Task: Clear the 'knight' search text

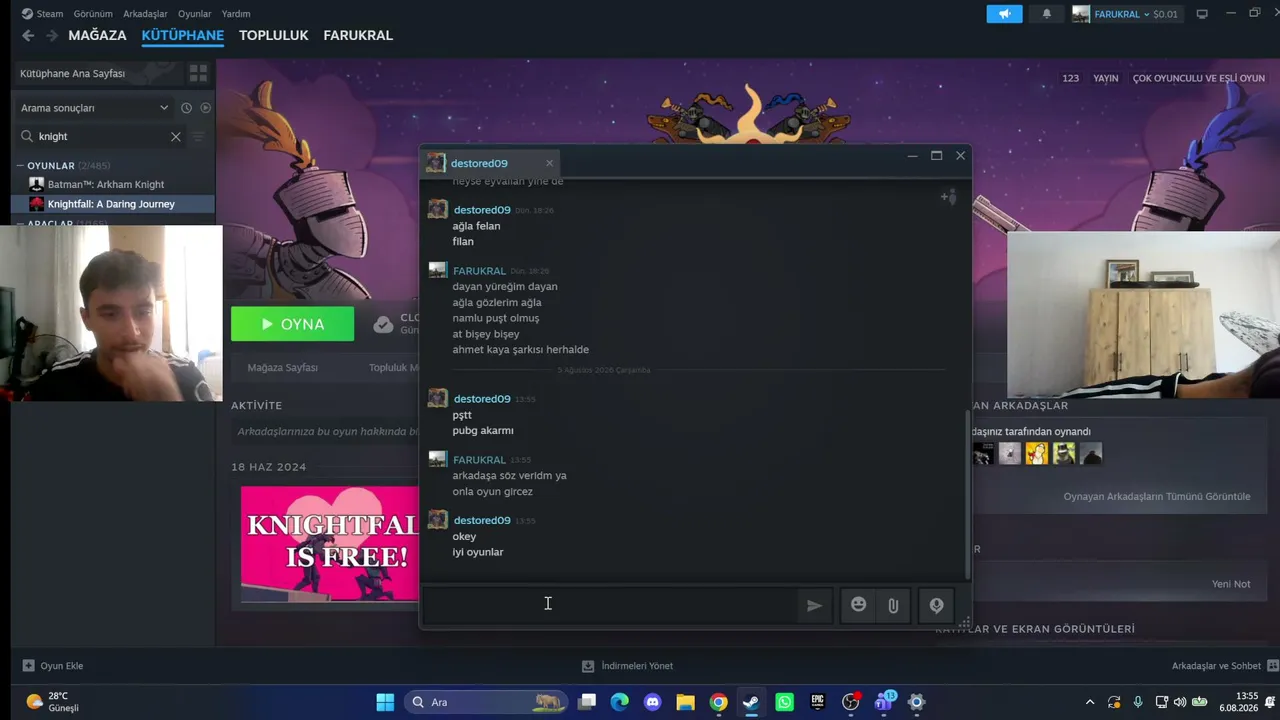Action: point(176,136)
